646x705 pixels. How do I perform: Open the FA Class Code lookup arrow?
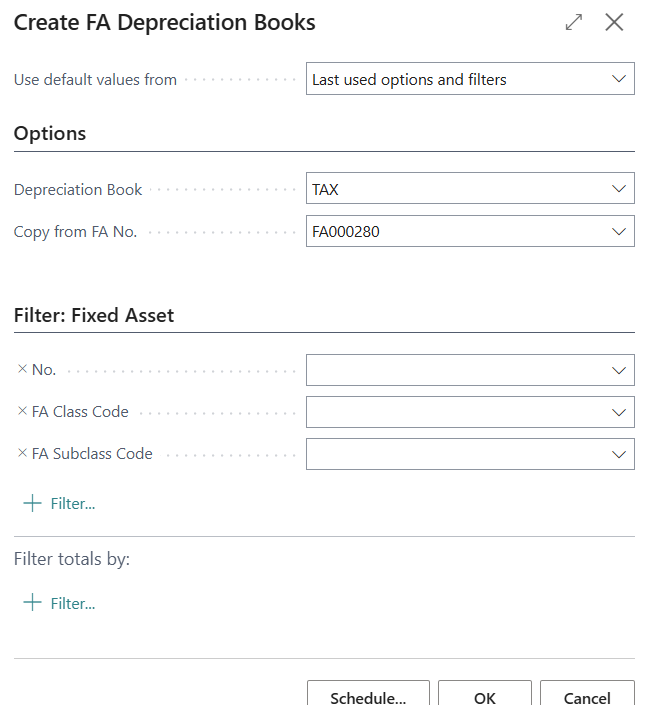619,412
